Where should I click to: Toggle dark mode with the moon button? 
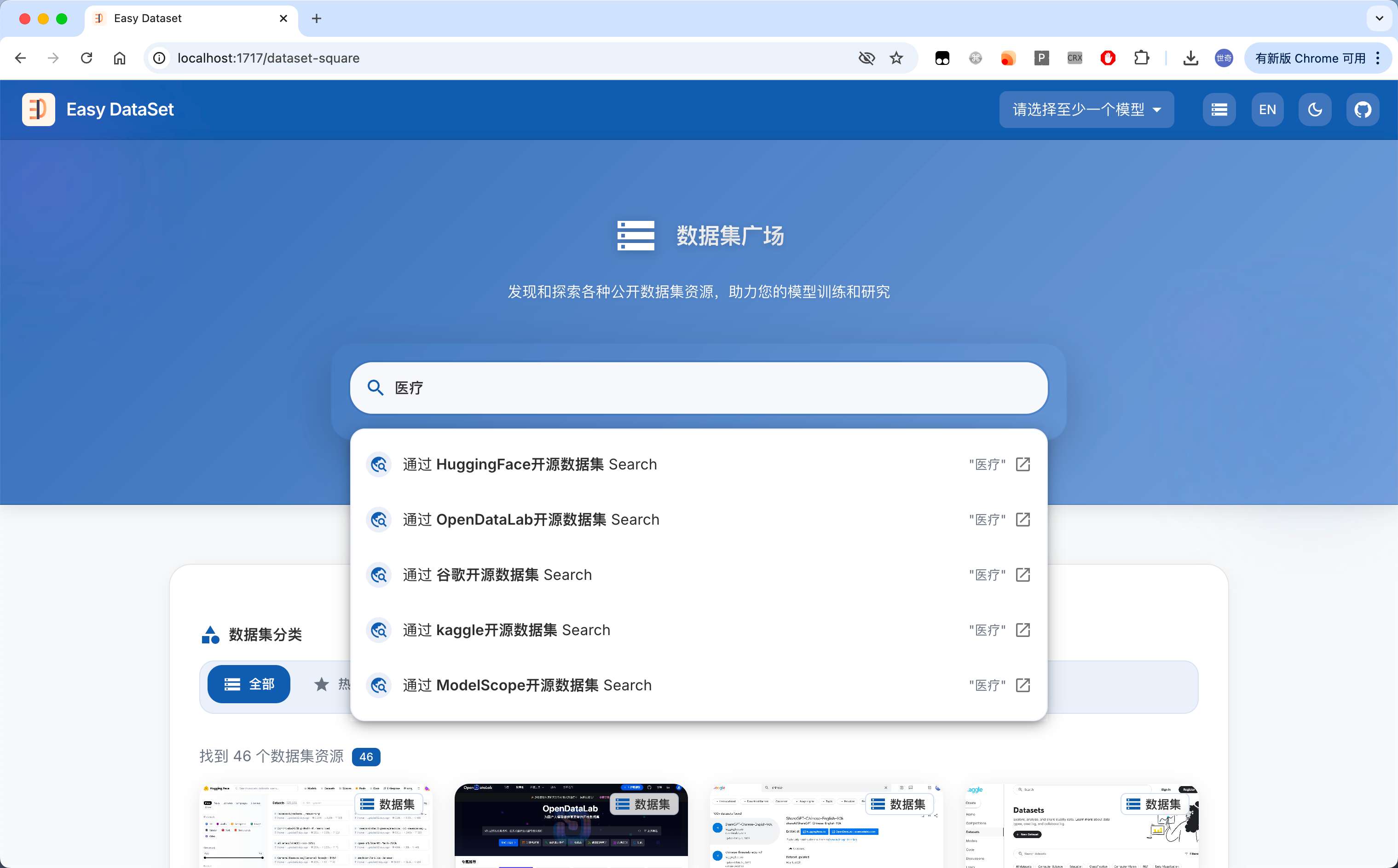1315,109
